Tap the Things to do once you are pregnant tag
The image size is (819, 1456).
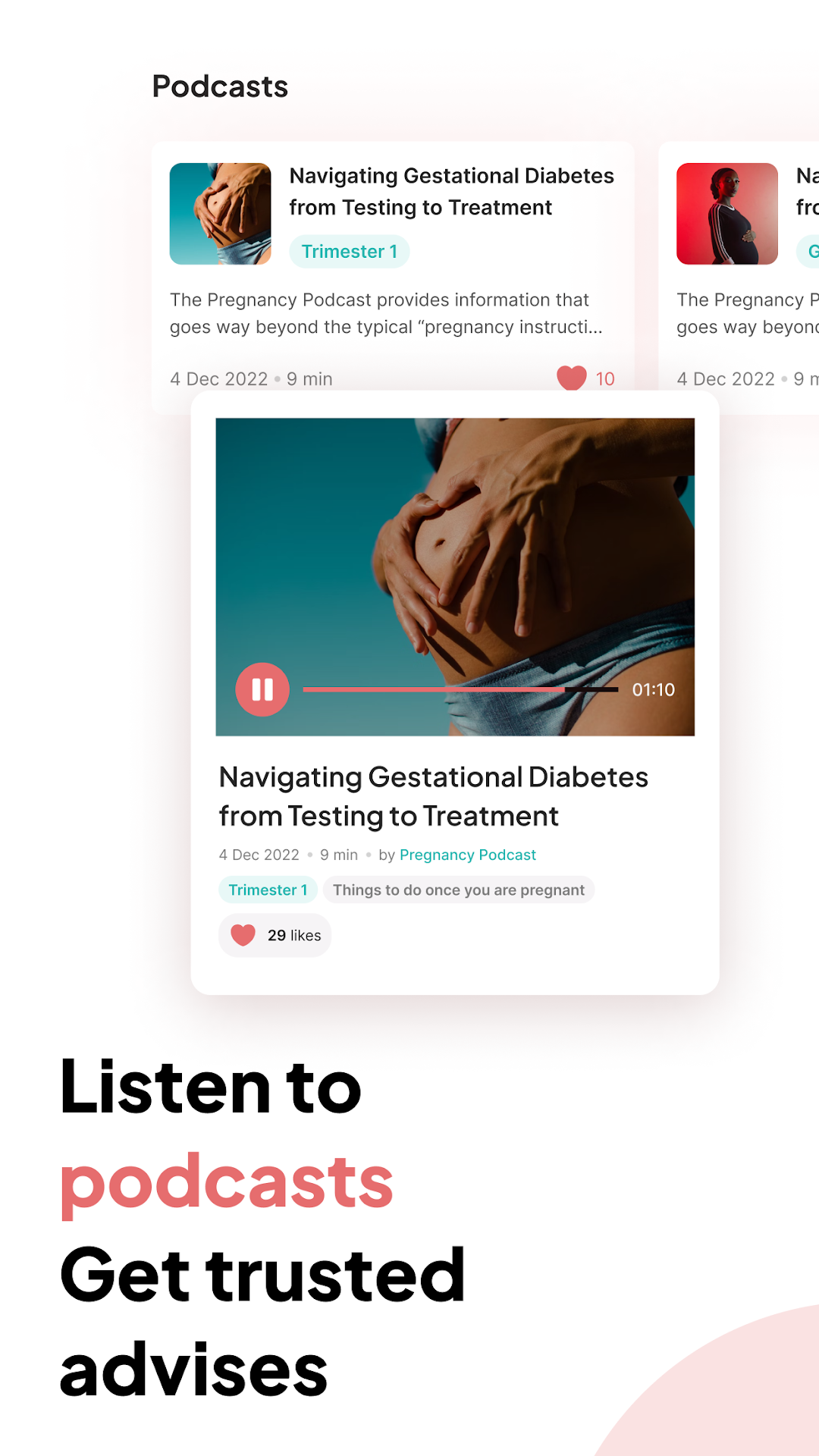[x=459, y=890]
